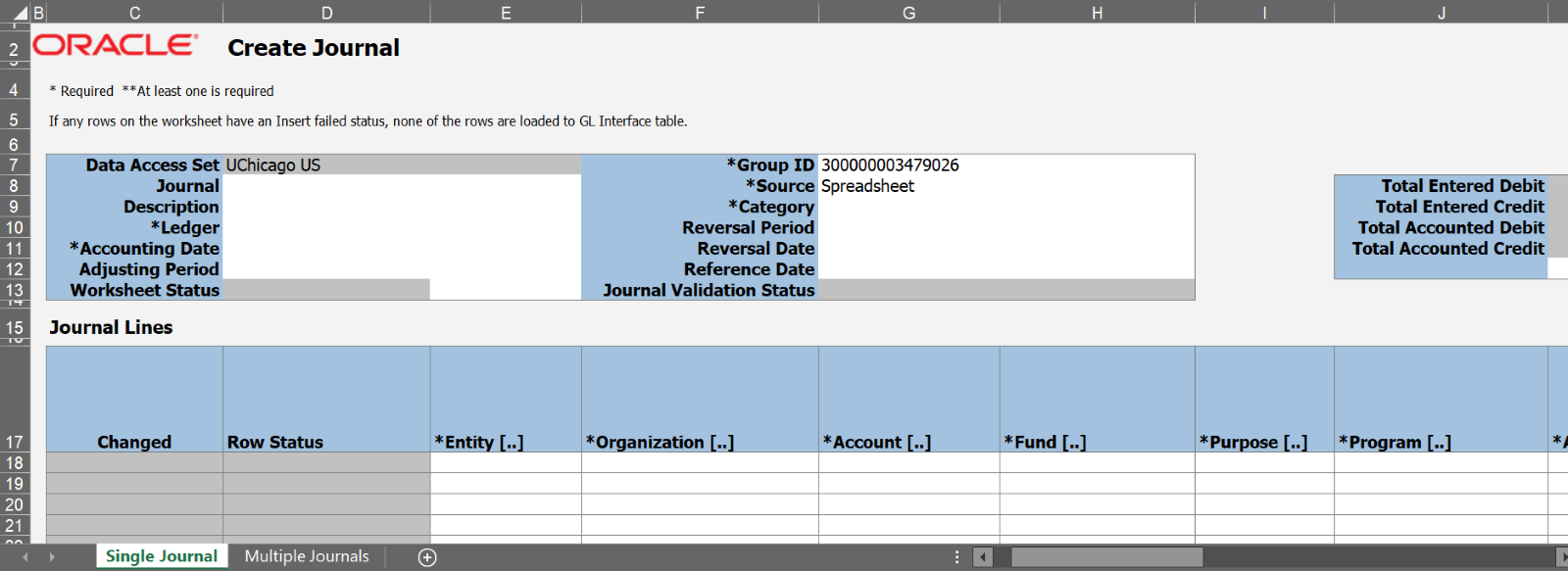The width and height of the screenshot is (1568, 571).
Task: Click the Program cell in row 20
Action: pos(1442,504)
